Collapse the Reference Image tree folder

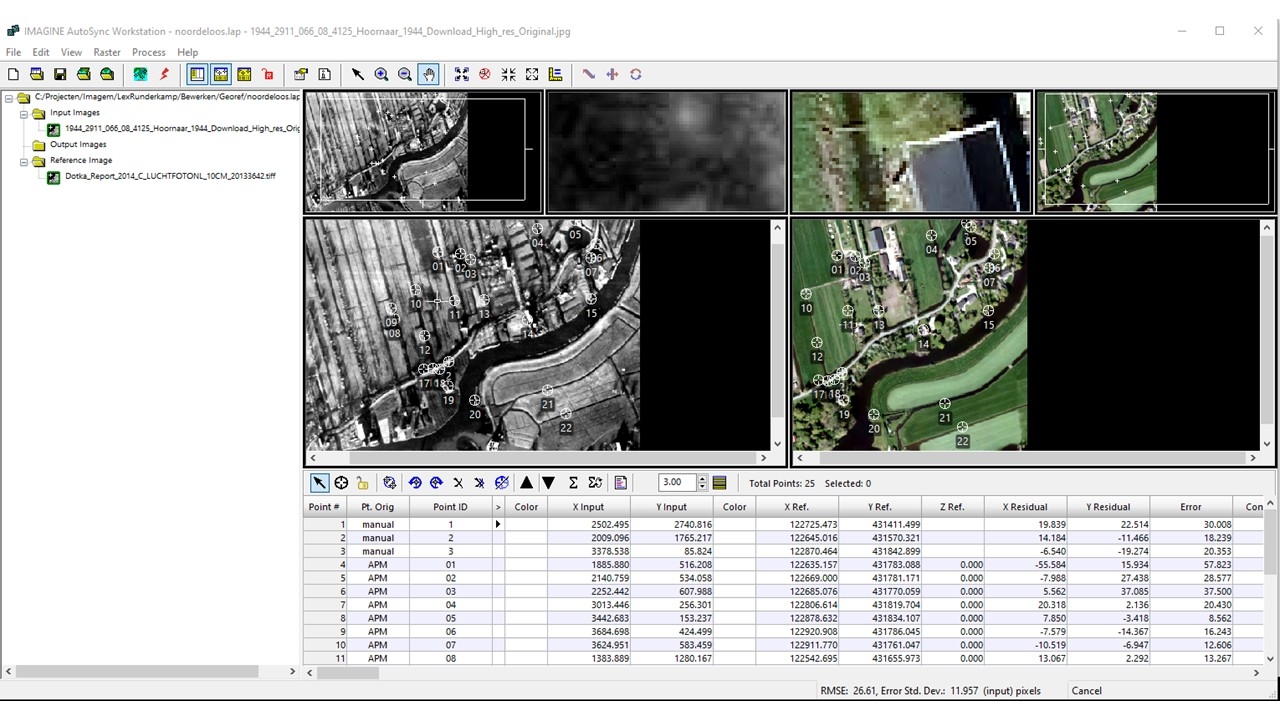(x=25, y=161)
